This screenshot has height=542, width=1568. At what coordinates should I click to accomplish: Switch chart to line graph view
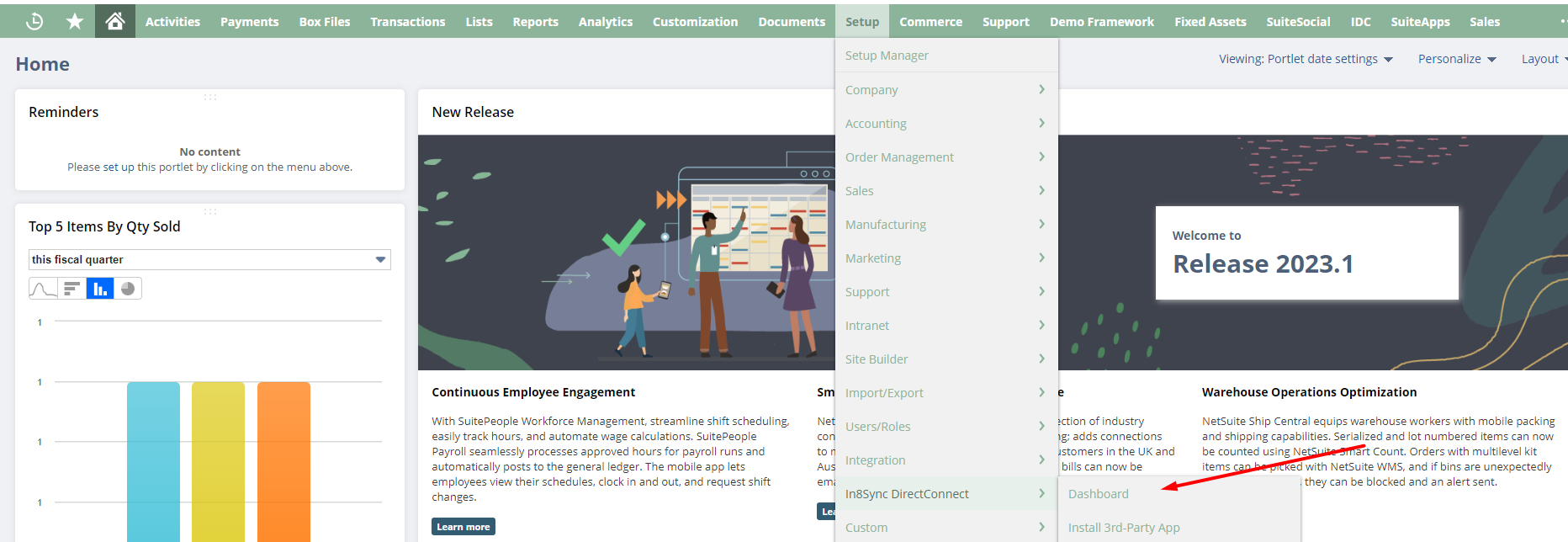coord(43,289)
